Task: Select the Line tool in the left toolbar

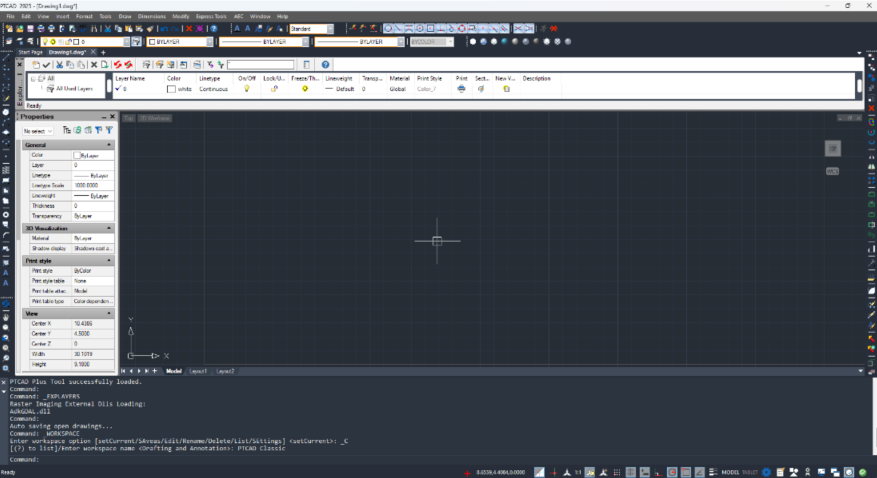Action: 6,57
